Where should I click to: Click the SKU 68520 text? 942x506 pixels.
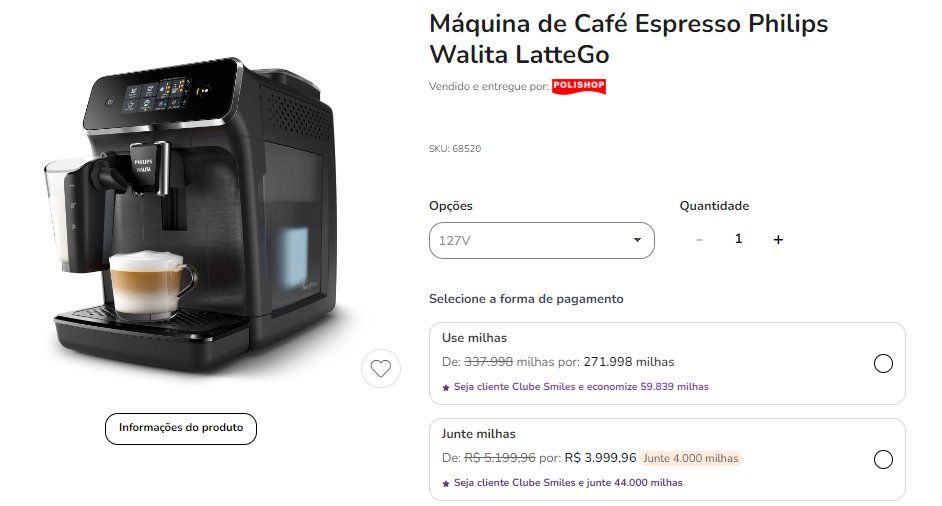pos(455,148)
